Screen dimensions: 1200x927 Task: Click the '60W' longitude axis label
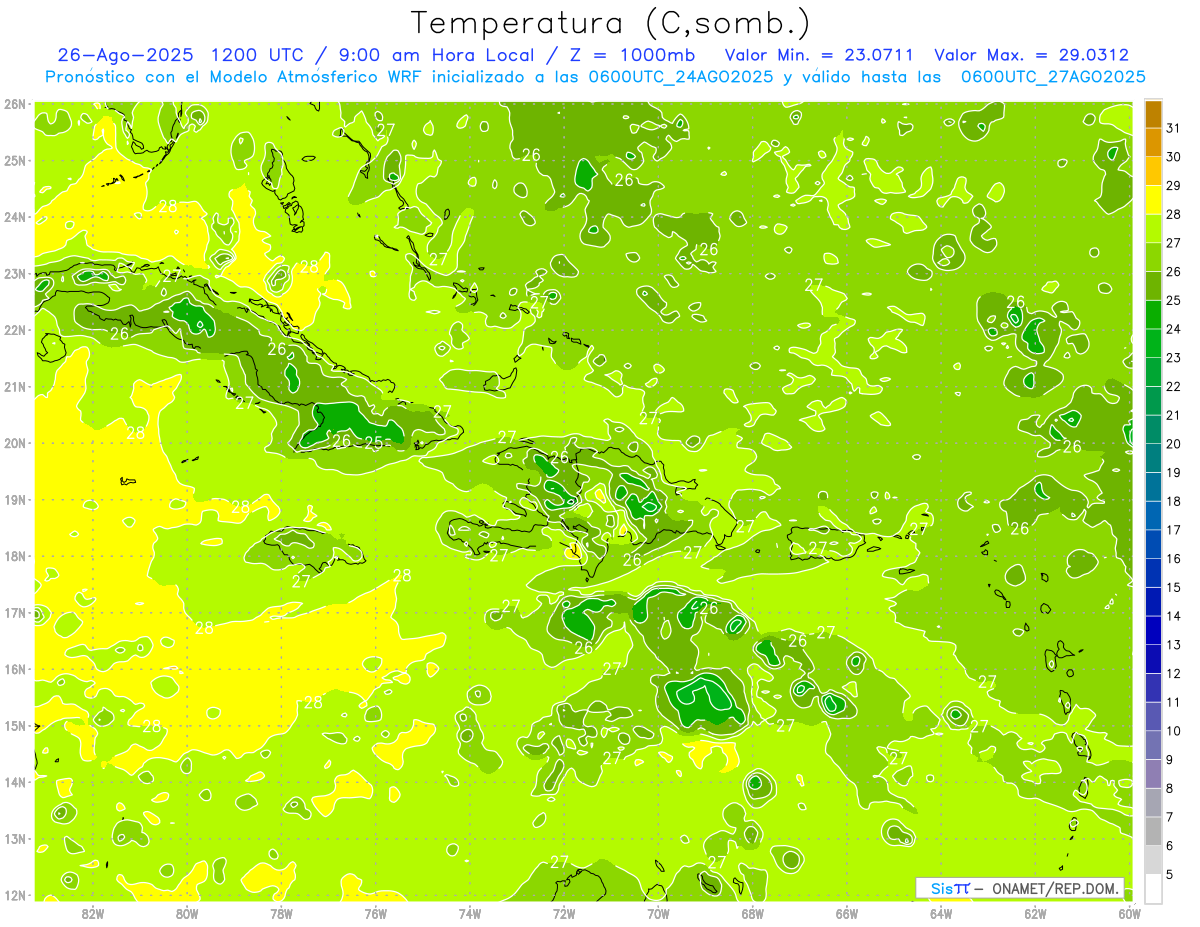[1130, 913]
